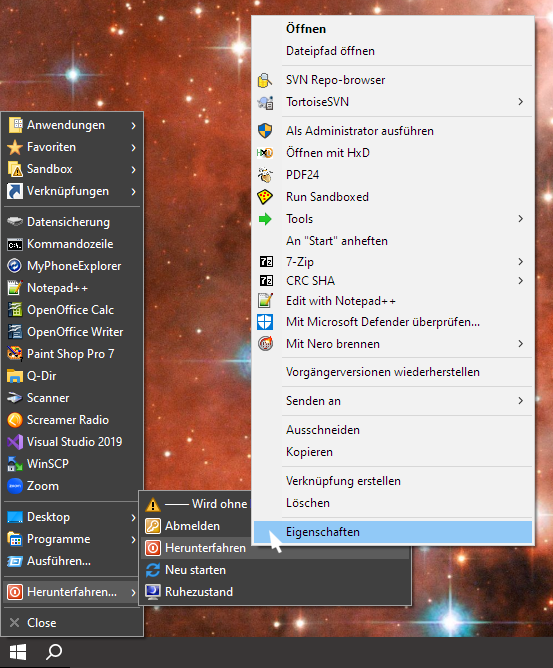Click the Q-Dir folder icon

point(15,376)
